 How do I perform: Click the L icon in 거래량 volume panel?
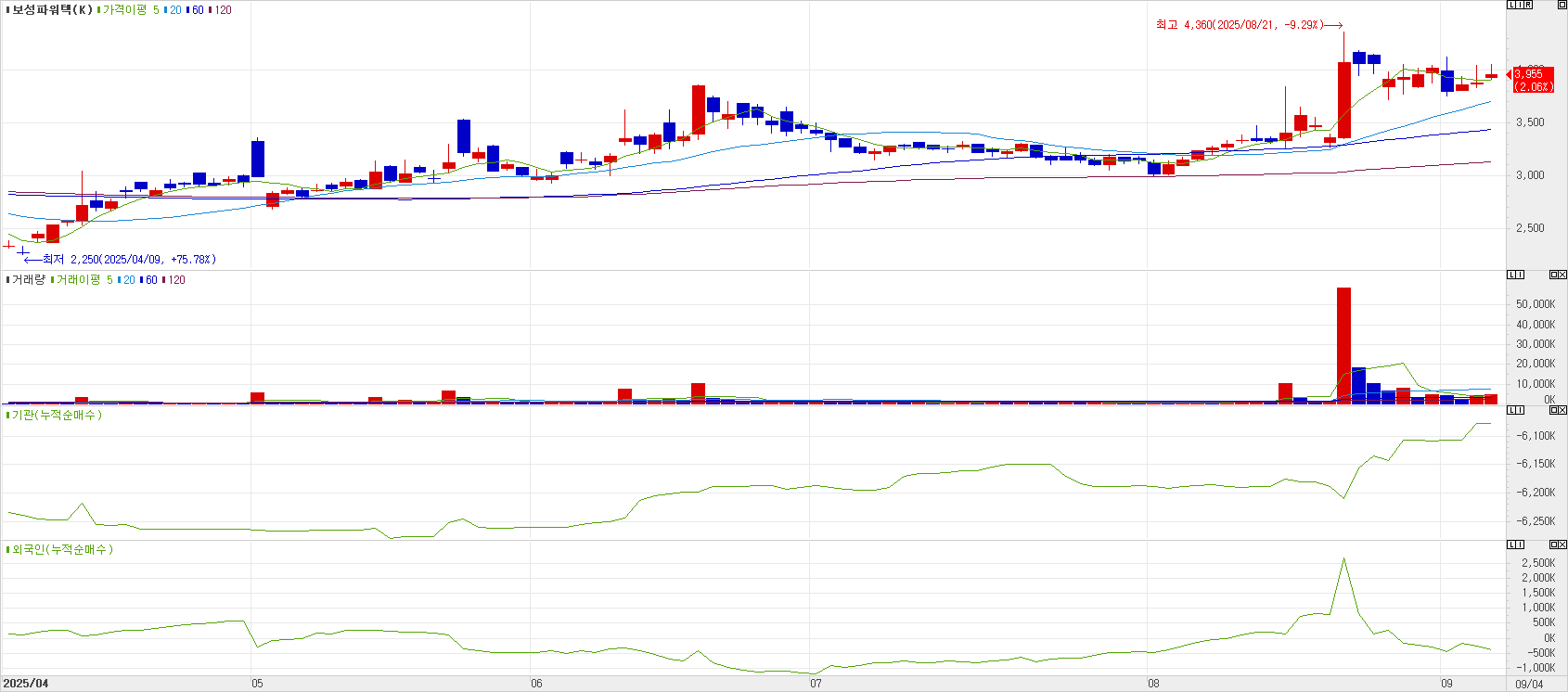1511,275
